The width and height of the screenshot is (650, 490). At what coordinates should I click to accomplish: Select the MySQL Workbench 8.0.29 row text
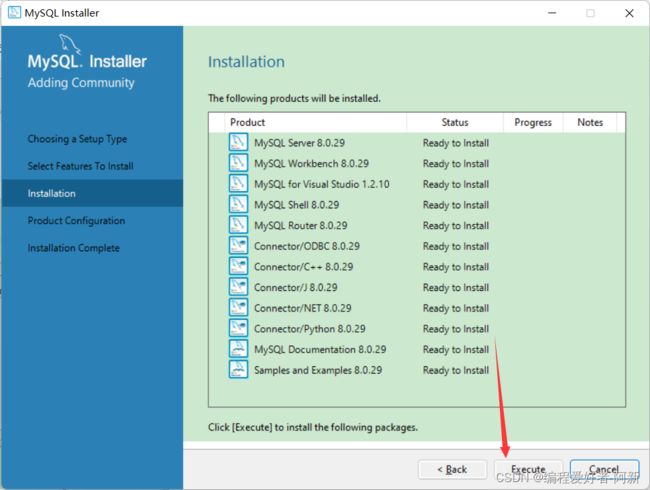coord(311,164)
